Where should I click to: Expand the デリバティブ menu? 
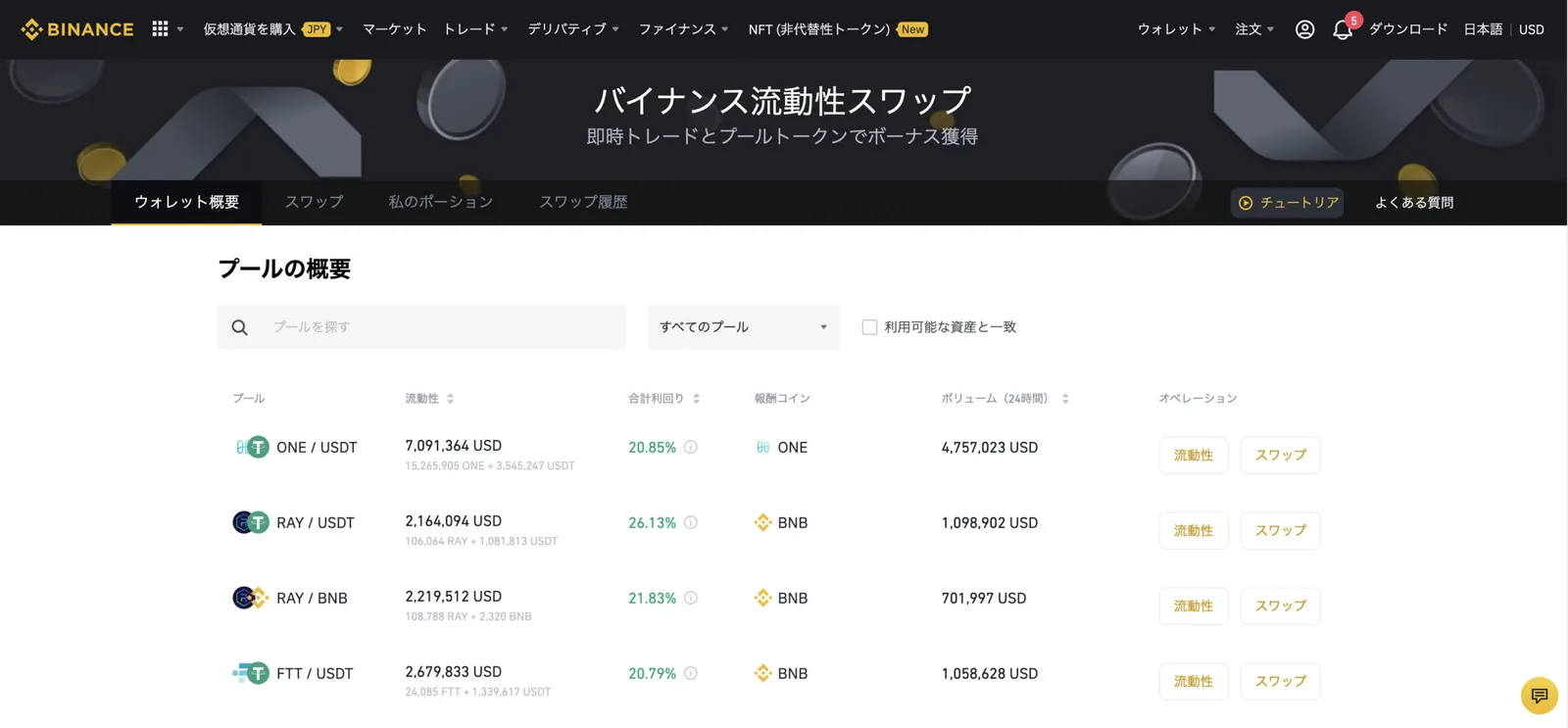point(573,29)
